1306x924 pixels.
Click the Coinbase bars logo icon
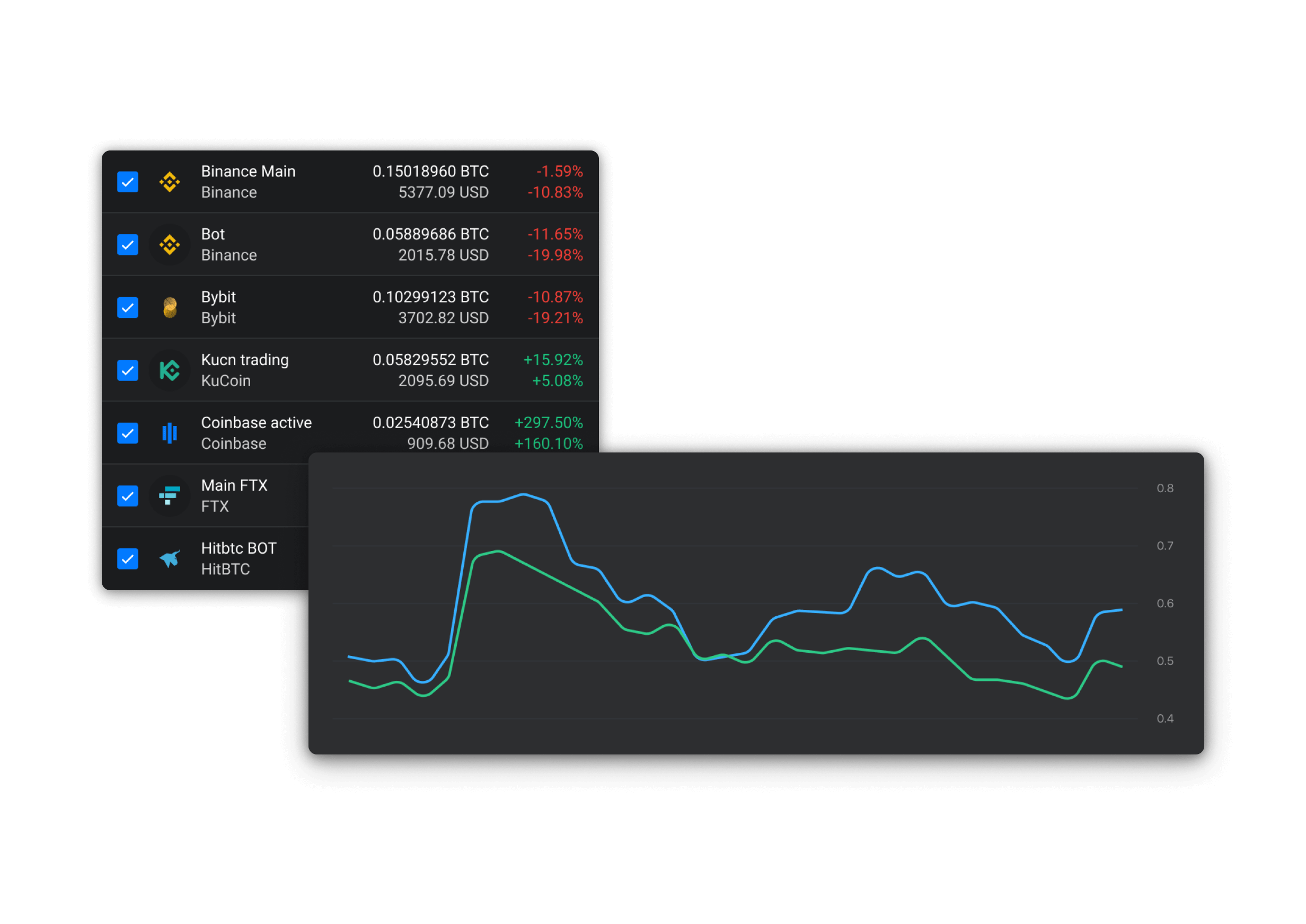170,433
